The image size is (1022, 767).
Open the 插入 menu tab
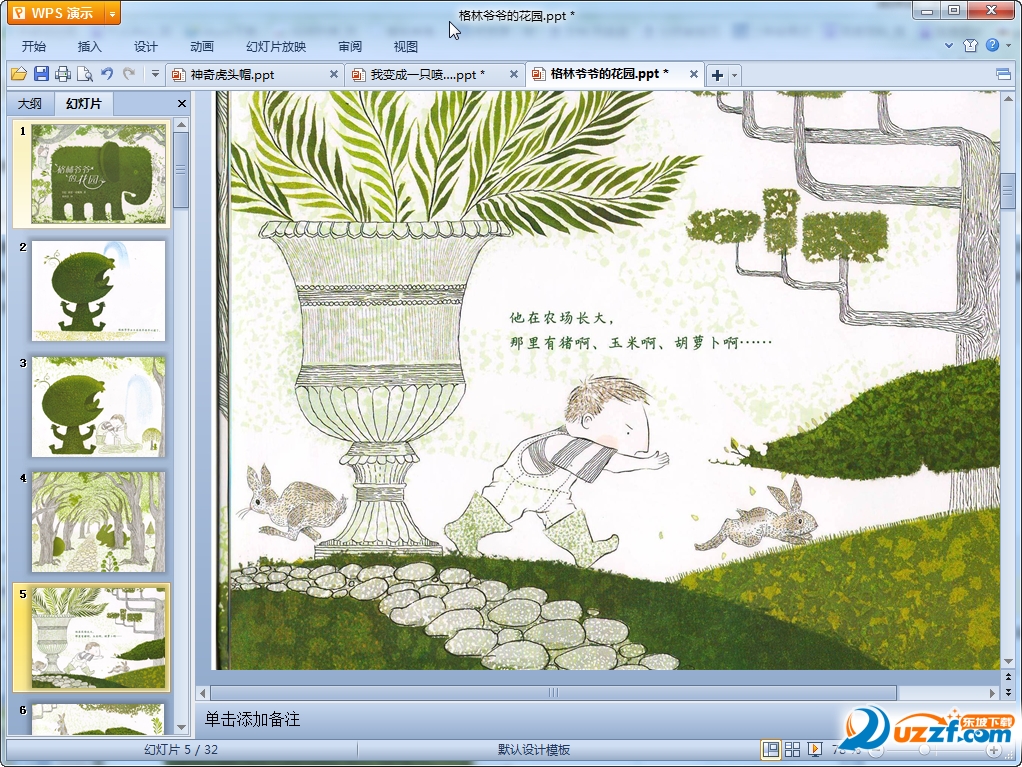coord(89,46)
